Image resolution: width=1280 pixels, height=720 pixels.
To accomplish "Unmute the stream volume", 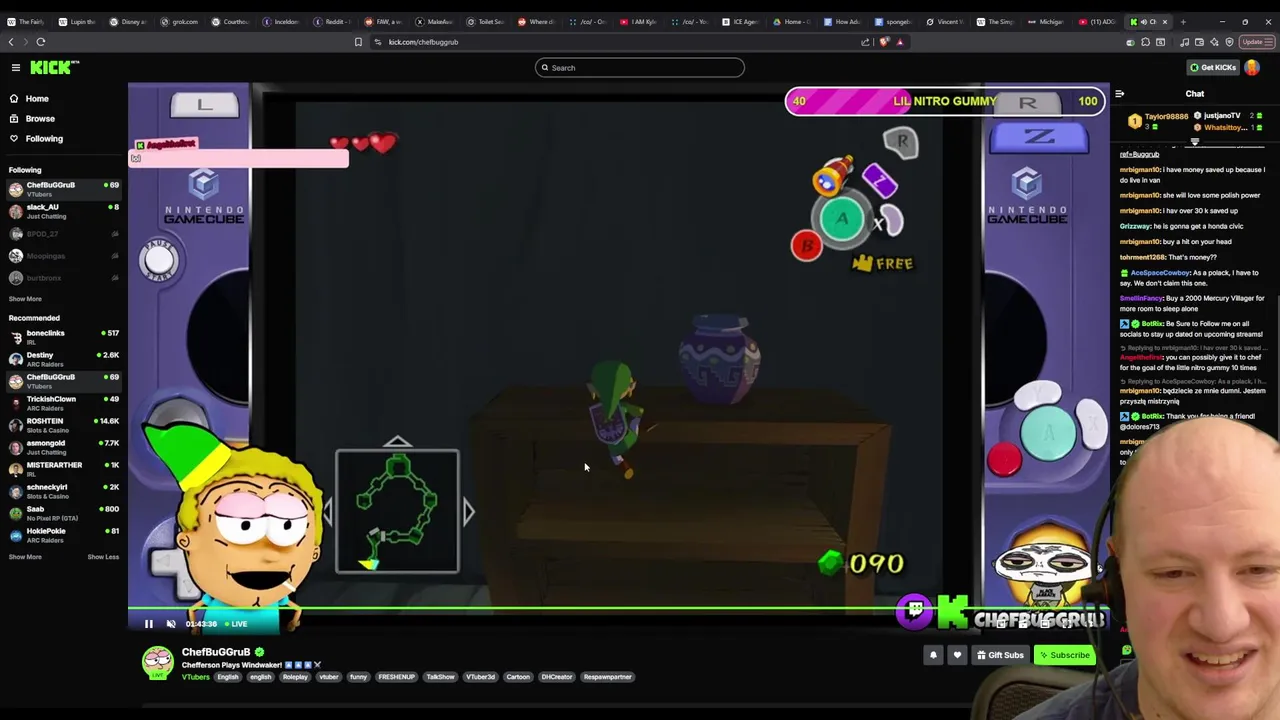I will [171, 624].
